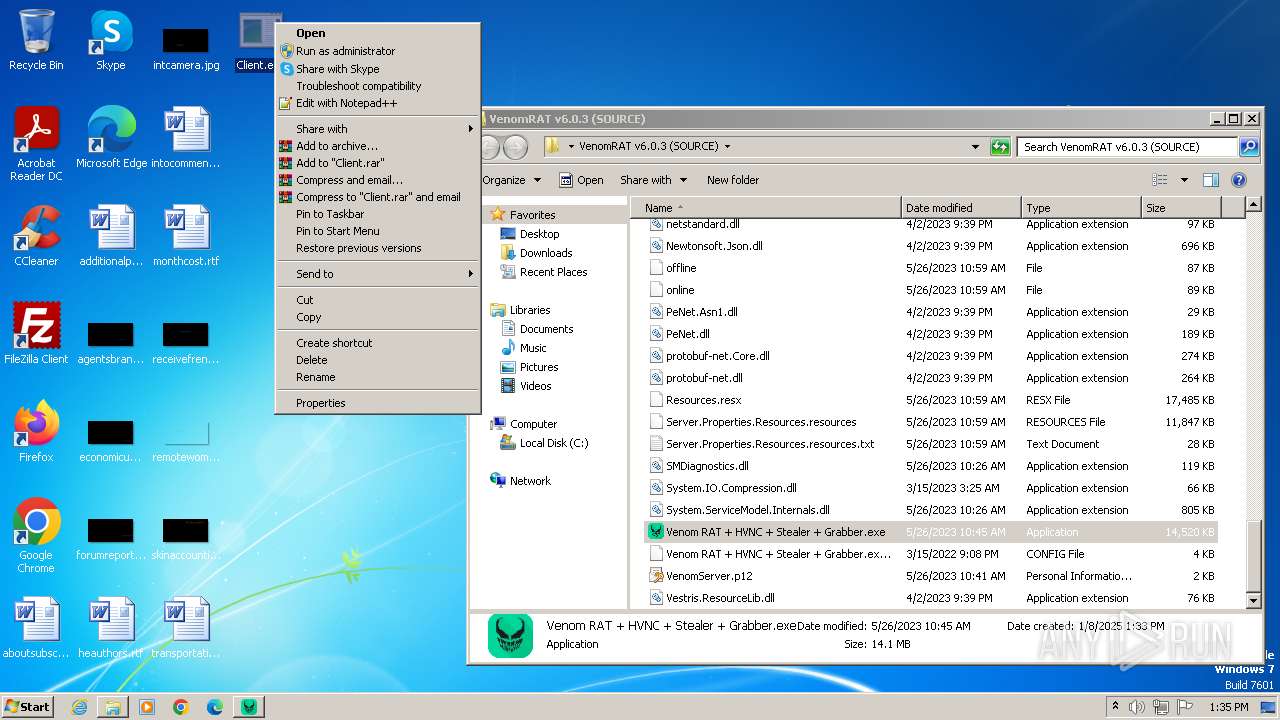This screenshot has height=720, width=1280.
Task: Click the Start button
Action: 27,707
